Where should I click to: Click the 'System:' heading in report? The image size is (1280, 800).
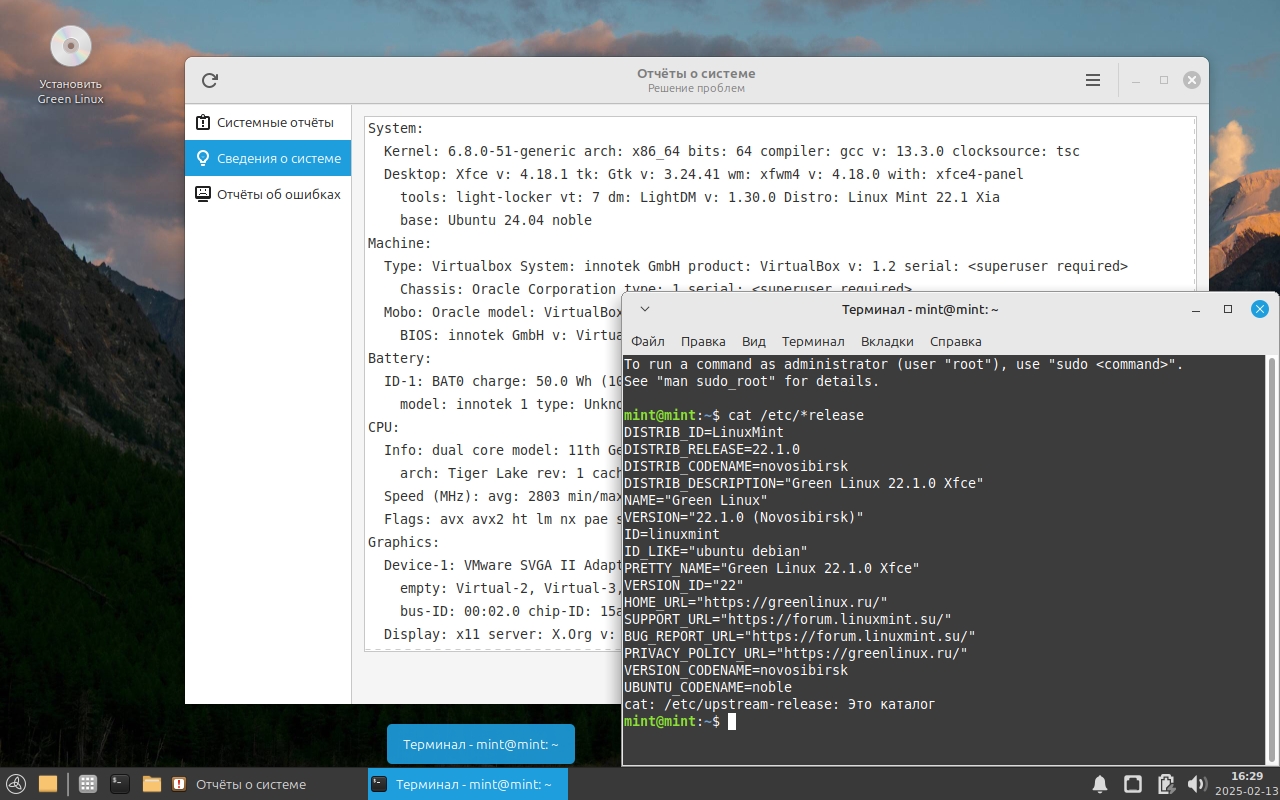coord(396,128)
